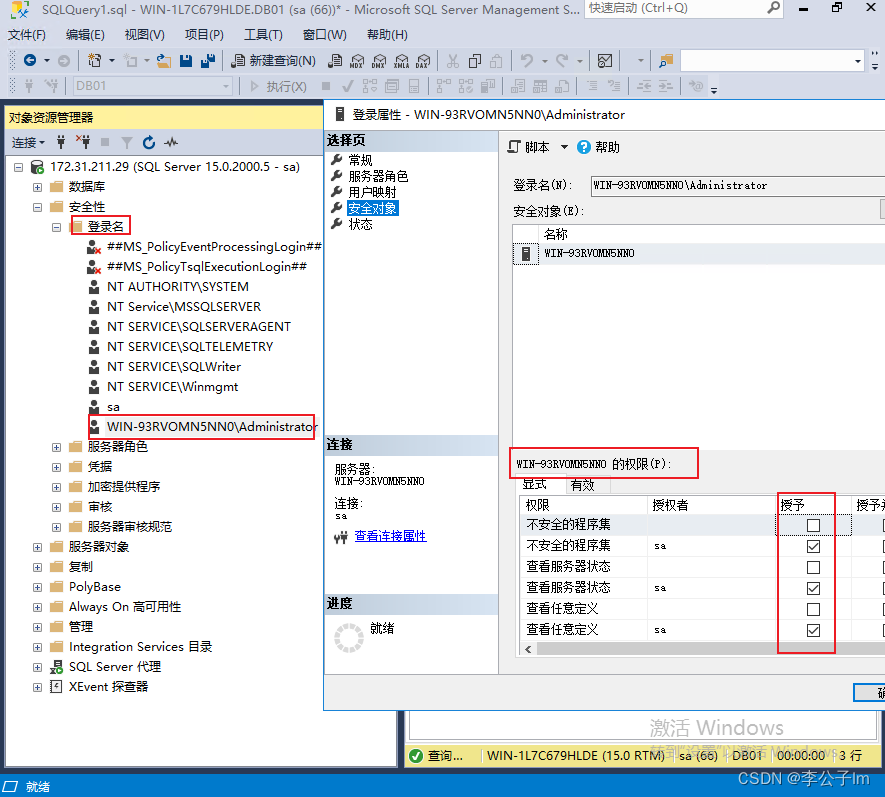Check 授予 for 不安全的程序集 without grantor
The image size is (885, 797).
(813, 526)
